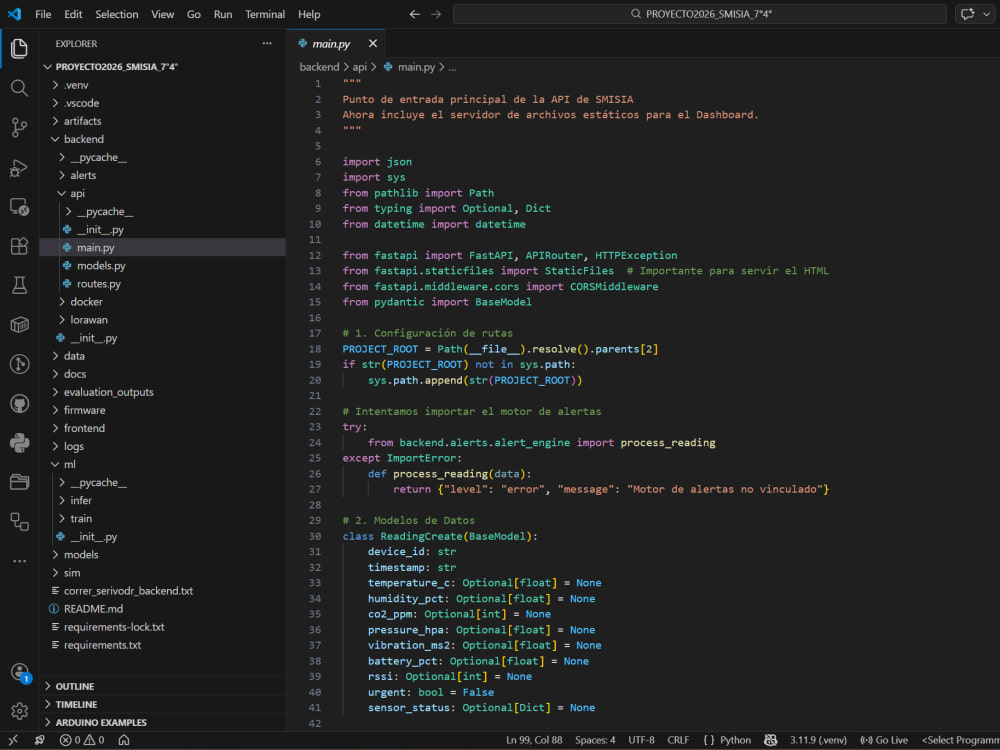Open the File menu
The width and height of the screenshot is (1000, 750).
(x=43, y=14)
